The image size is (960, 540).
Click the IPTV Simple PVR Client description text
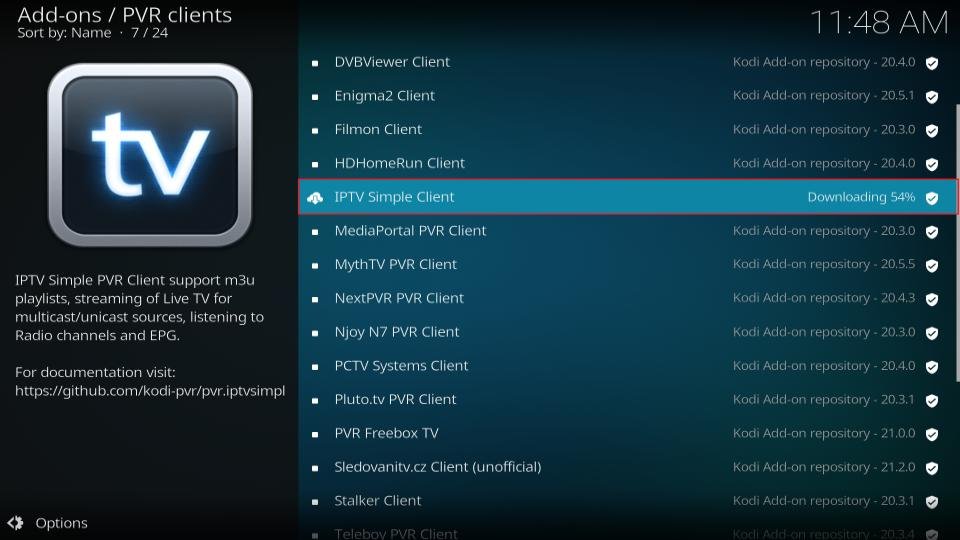pyautogui.click(x=140, y=308)
